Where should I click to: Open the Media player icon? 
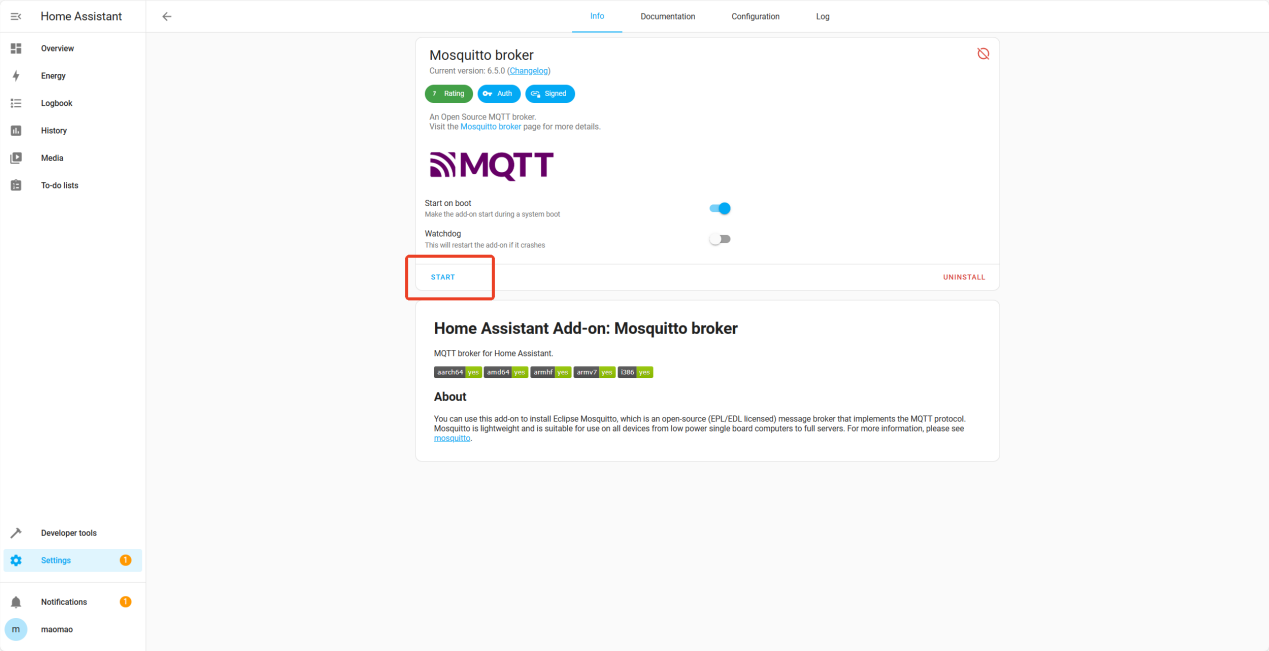16,158
